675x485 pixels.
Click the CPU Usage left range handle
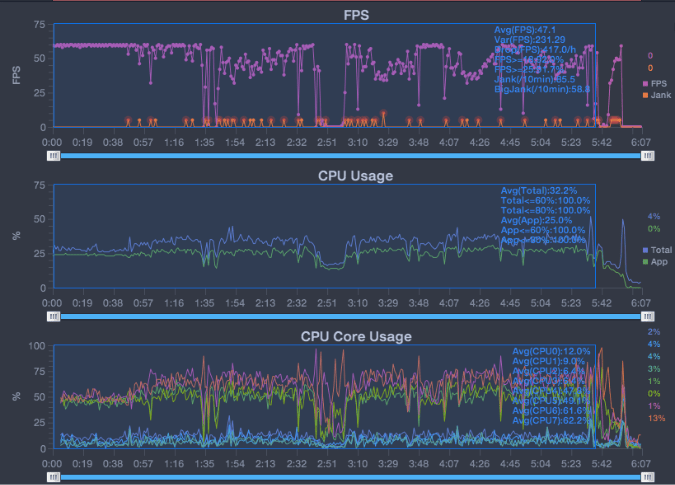pos(54,316)
